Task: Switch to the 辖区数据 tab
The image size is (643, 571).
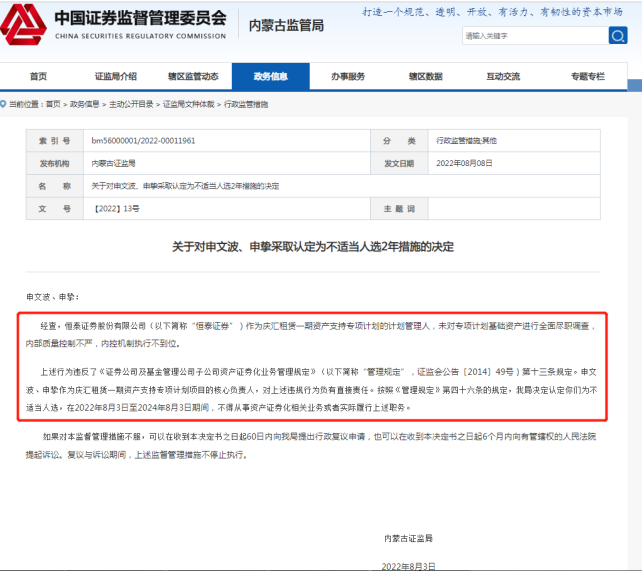Action: 425,76
